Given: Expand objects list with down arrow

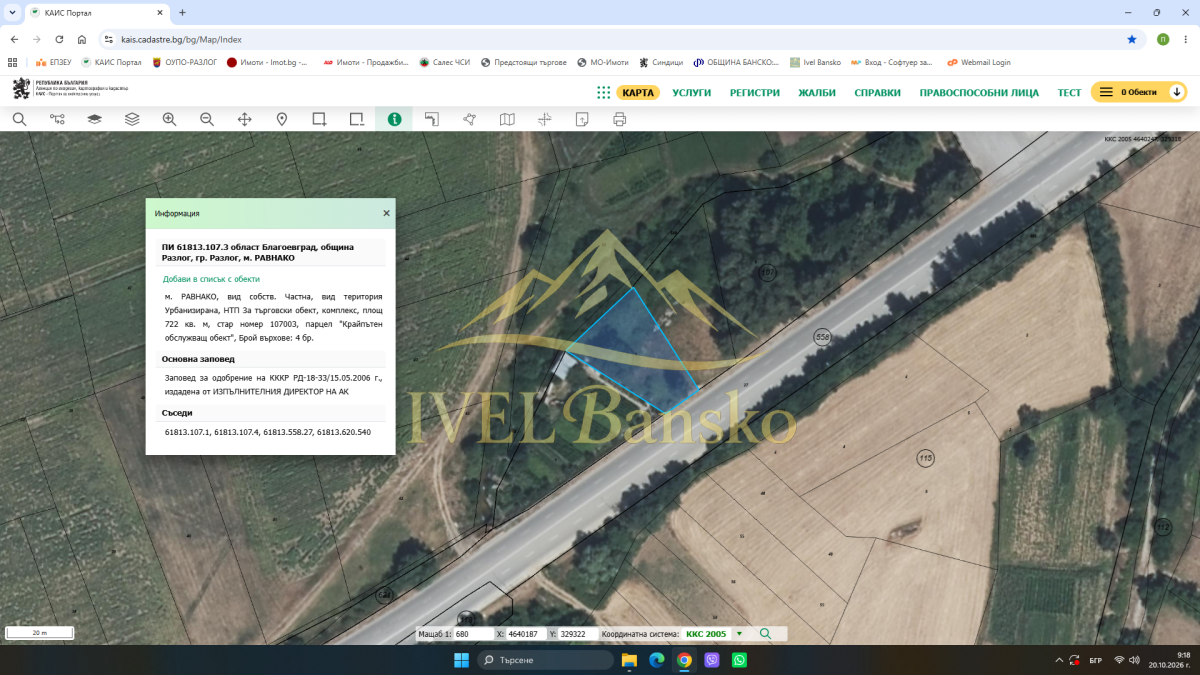Looking at the screenshot, I should click(x=1177, y=92).
